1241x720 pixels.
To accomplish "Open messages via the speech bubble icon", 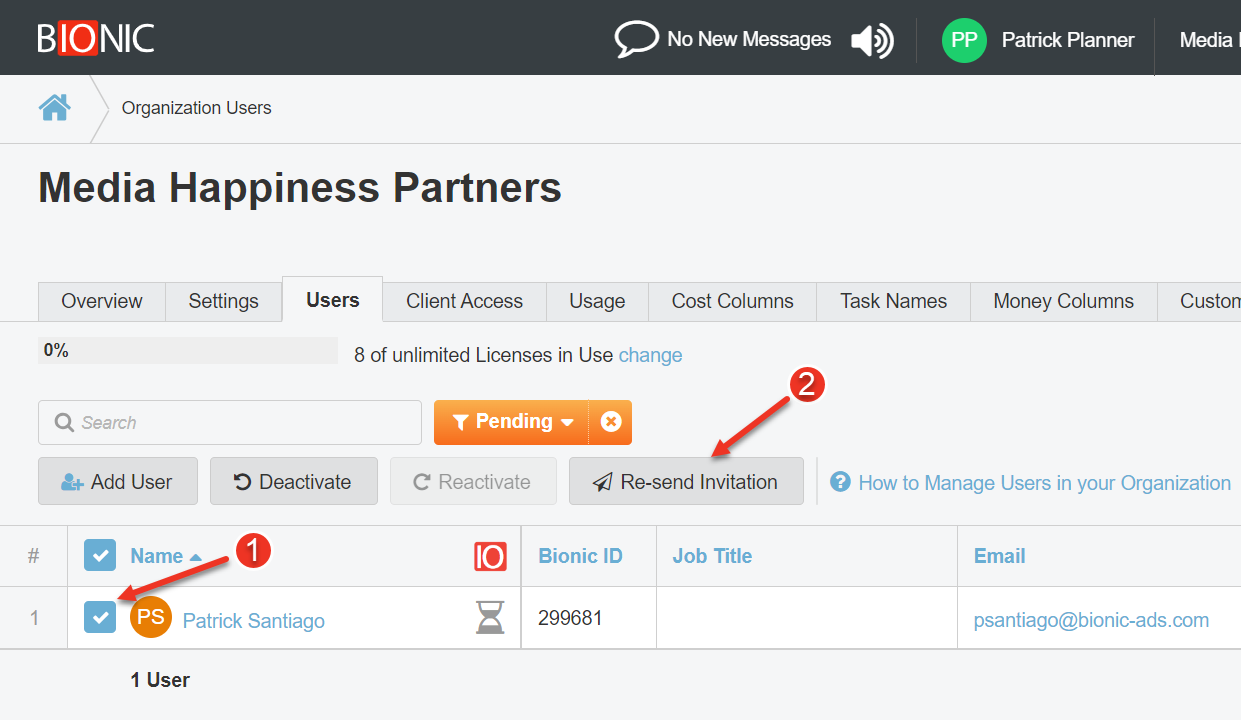I will (637, 39).
